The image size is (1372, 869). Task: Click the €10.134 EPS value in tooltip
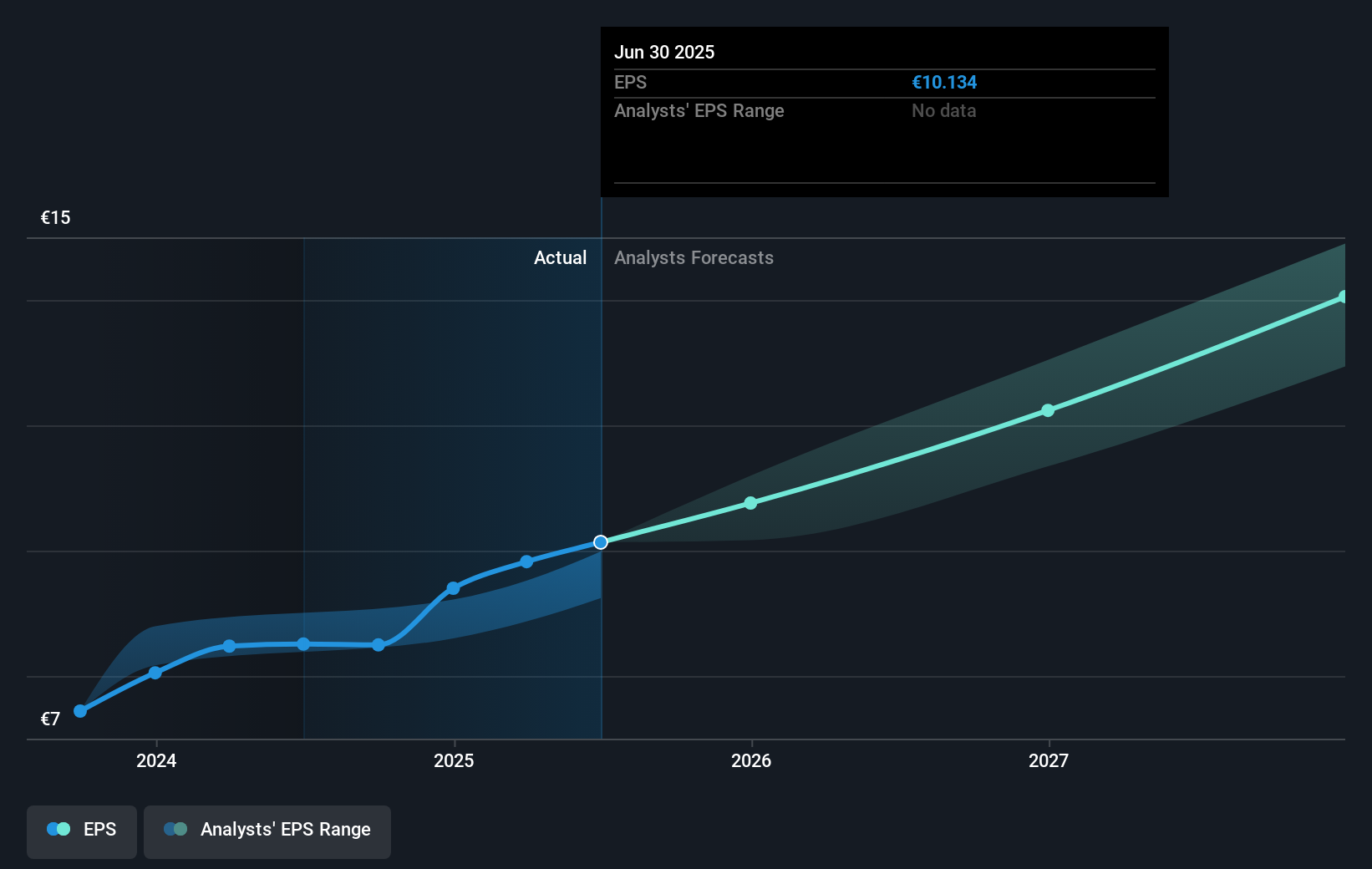pos(944,83)
